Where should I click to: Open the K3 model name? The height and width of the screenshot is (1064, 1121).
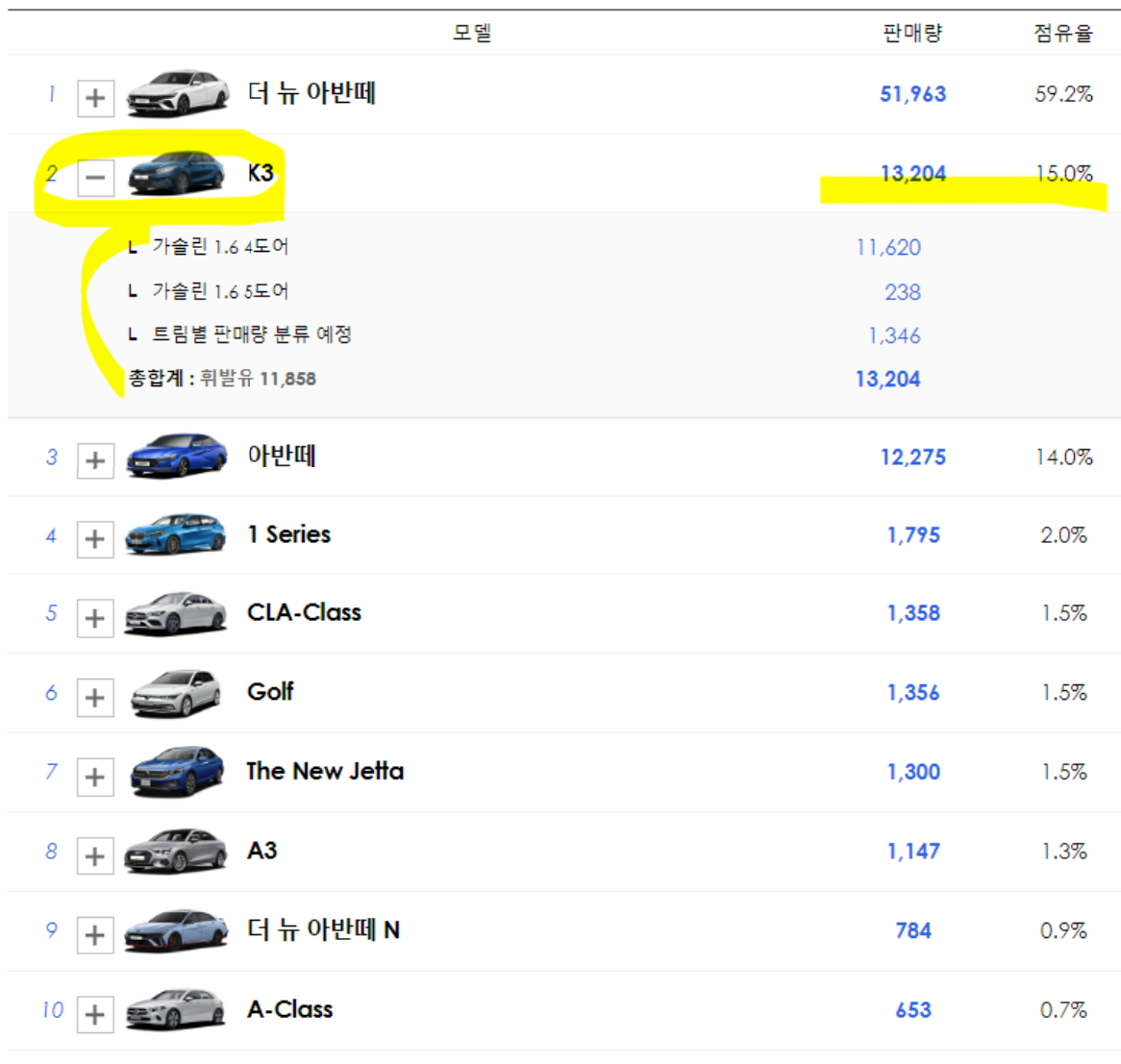click(x=261, y=173)
